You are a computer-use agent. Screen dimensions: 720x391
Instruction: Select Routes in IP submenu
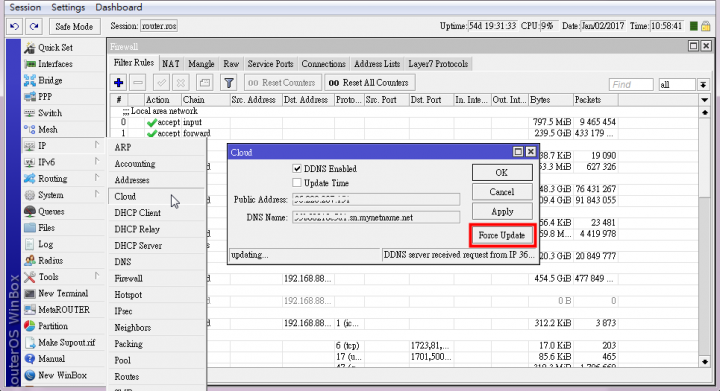(x=156, y=377)
